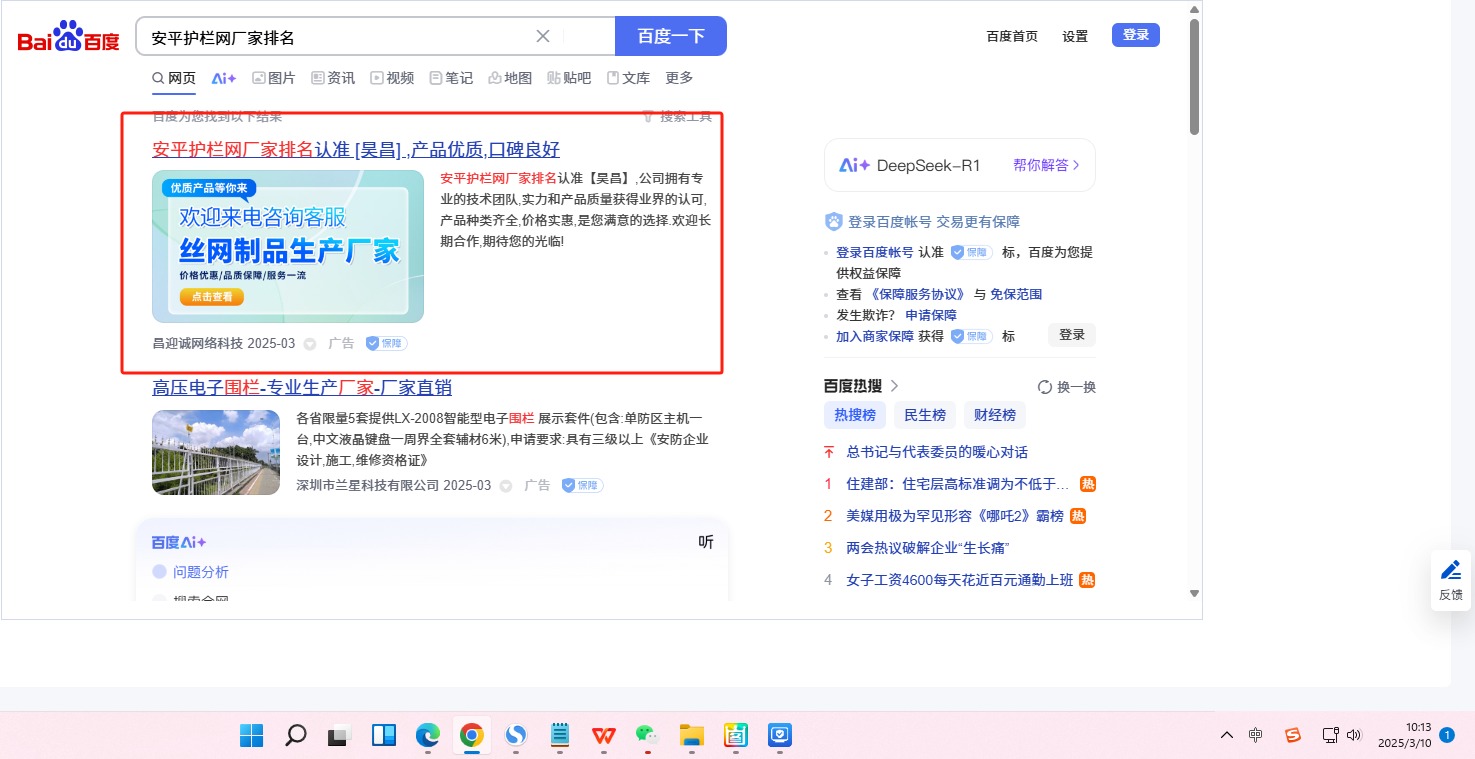Open the Ai+ search tab icon
This screenshot has height=759, width=1475.
224,78
